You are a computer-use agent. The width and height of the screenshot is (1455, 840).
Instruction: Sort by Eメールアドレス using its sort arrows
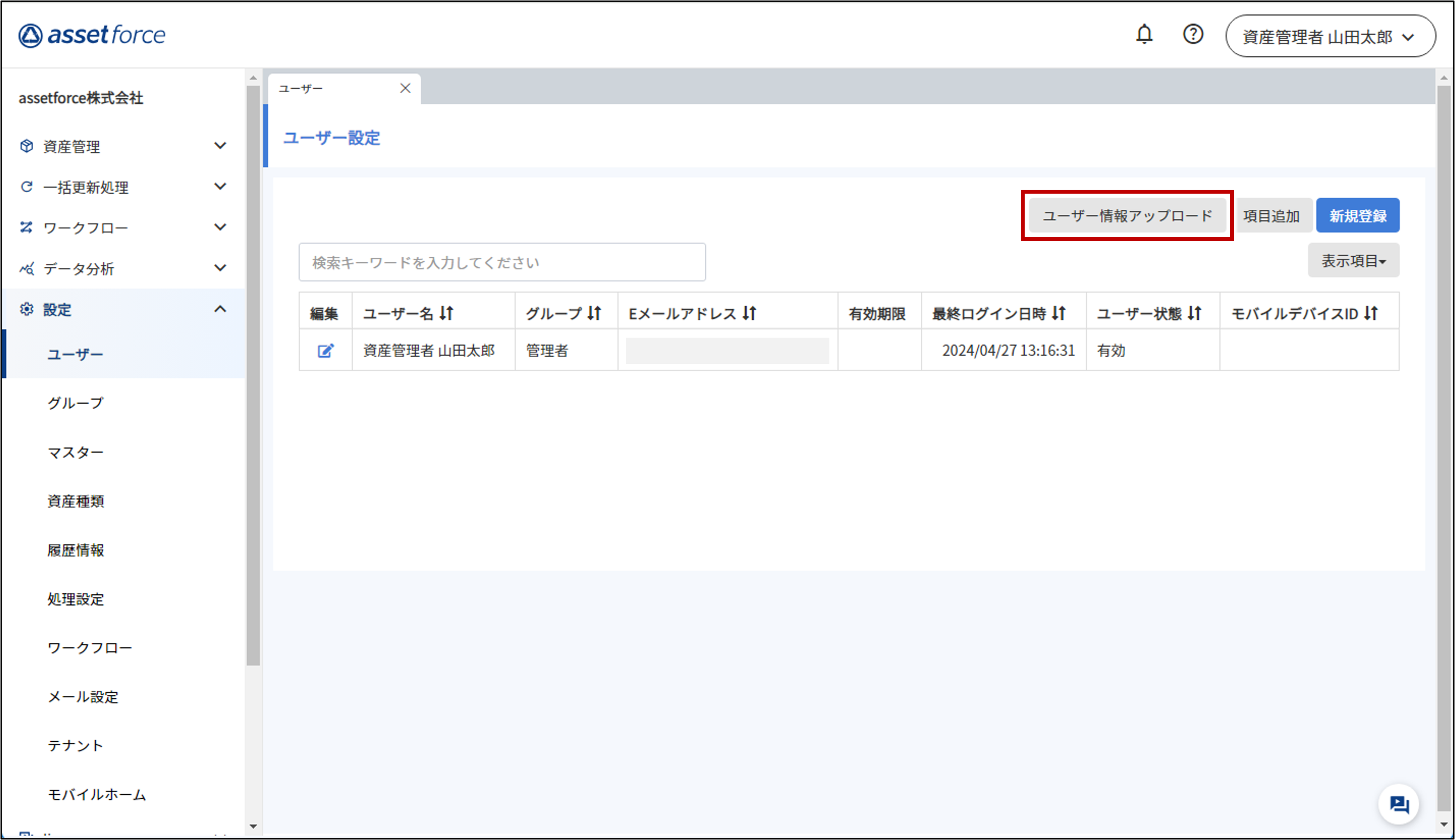click(749, 313)
